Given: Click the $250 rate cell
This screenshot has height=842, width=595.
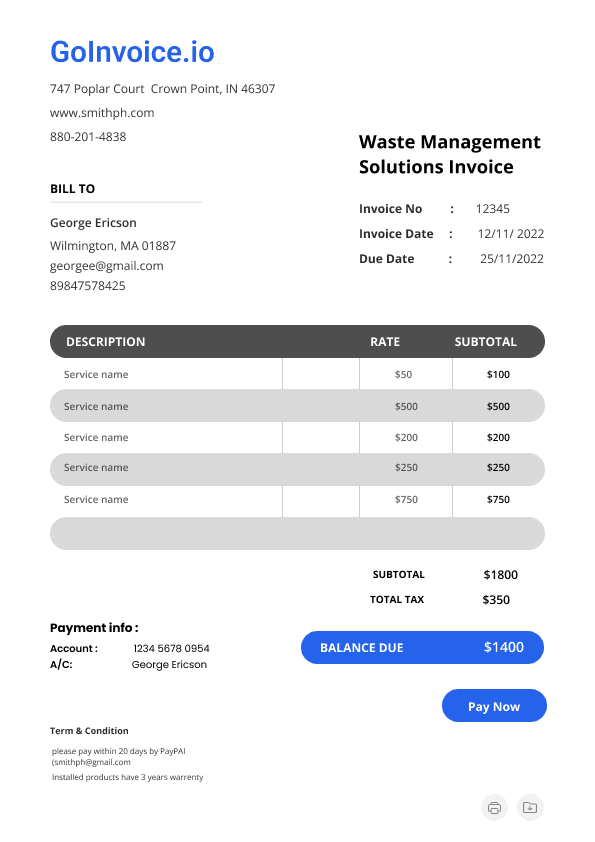Looking at the screenshot, I should (x=406, y=468).
